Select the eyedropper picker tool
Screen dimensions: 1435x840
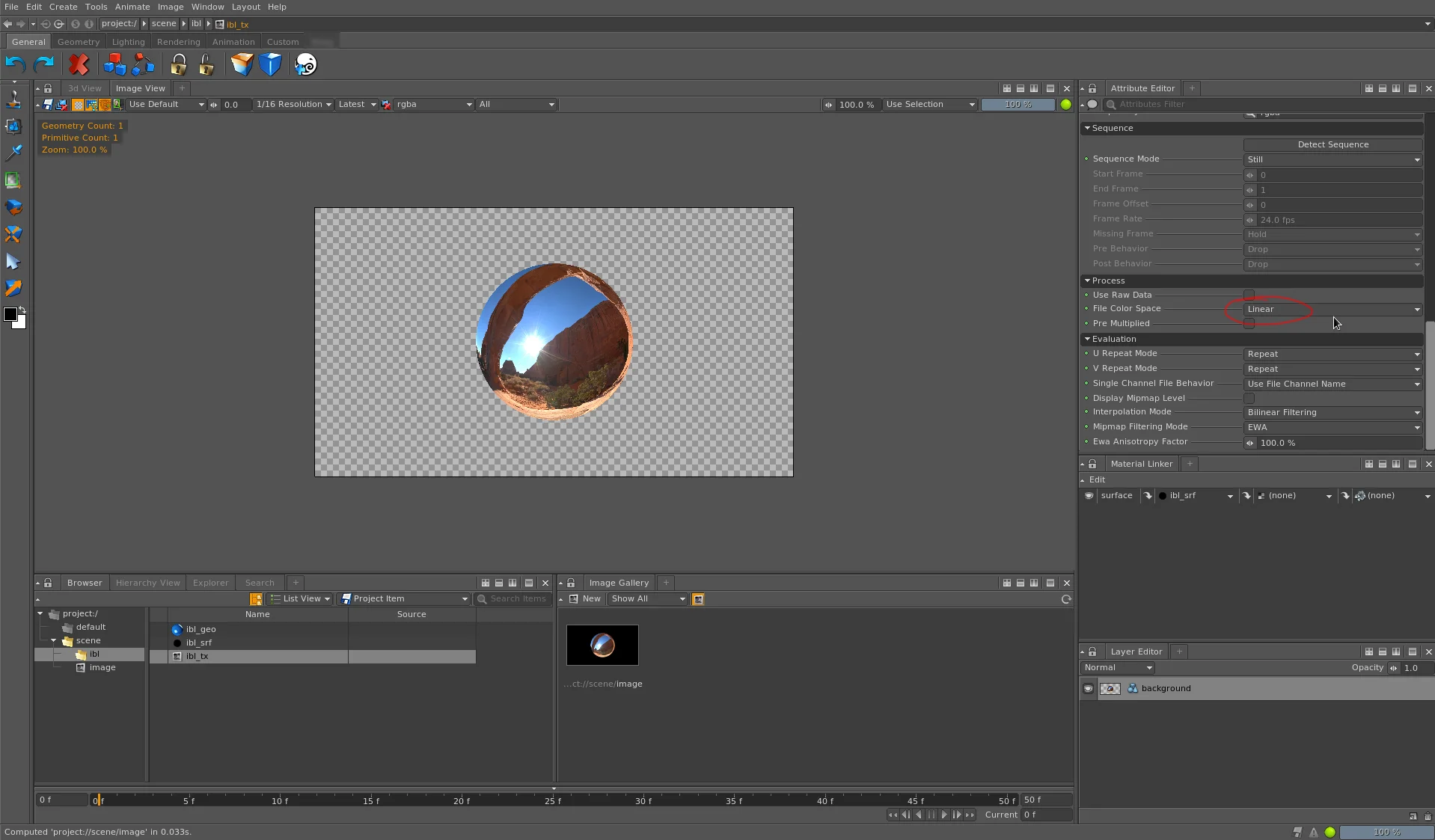(13, 153)
